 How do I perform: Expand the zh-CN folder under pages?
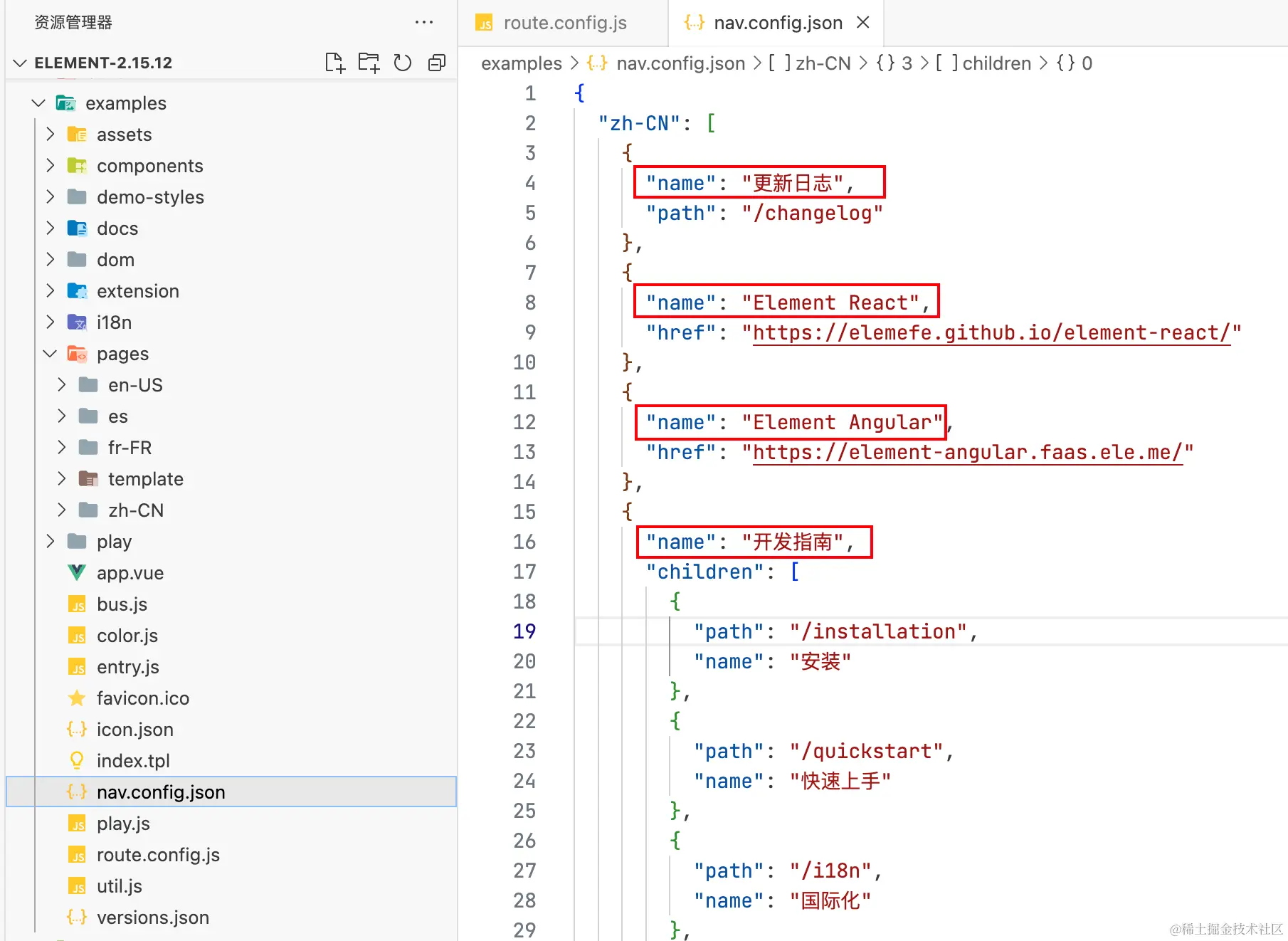click(x=62, y=510)
